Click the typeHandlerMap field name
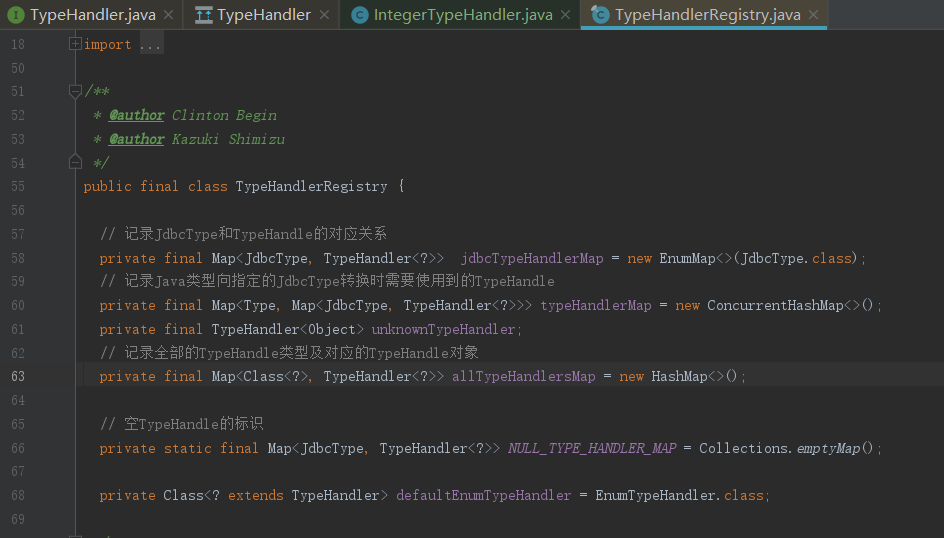The width and height of the screenshot is (944, 538). point(596,306)
